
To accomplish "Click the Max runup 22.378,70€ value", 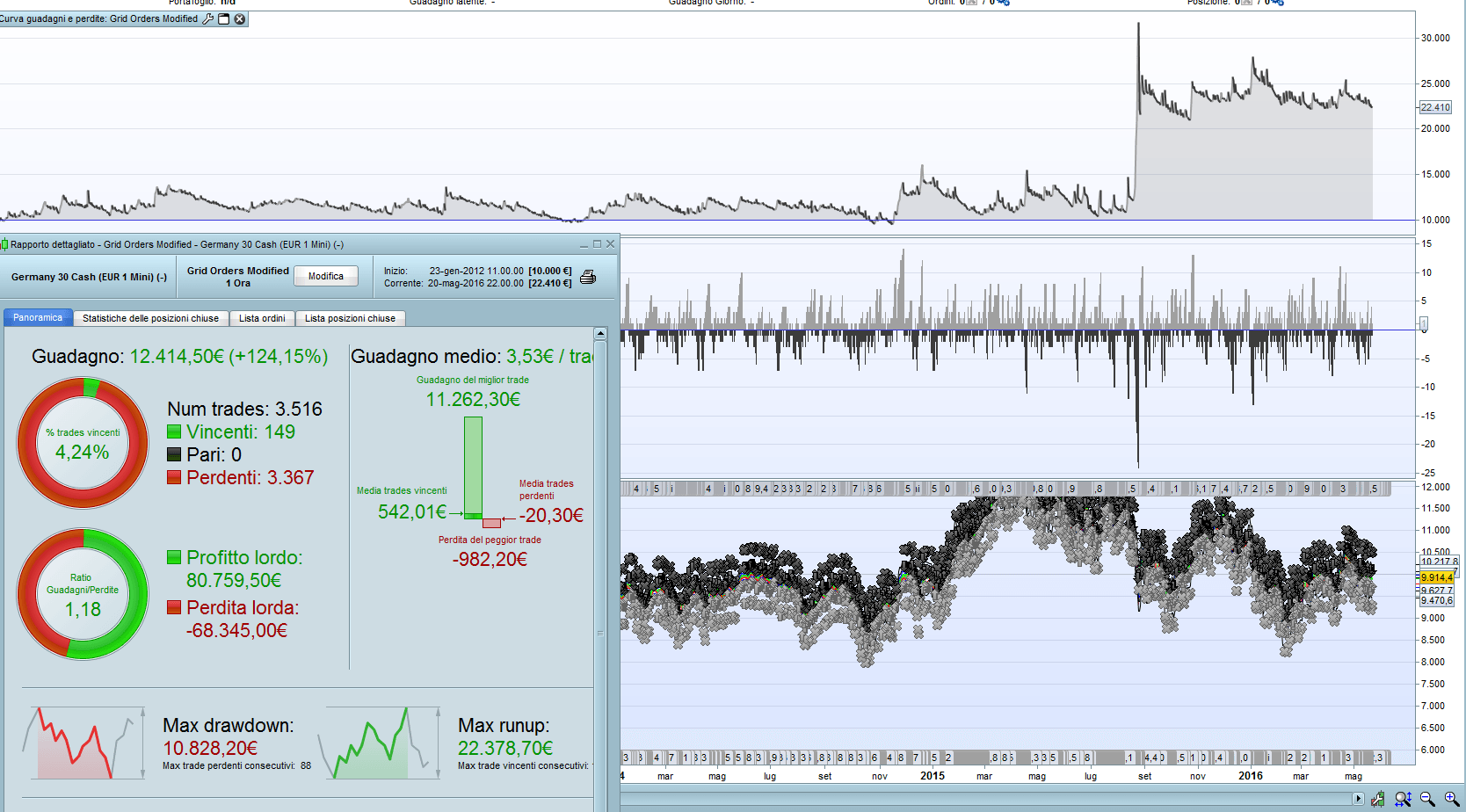I will point(505,748).
